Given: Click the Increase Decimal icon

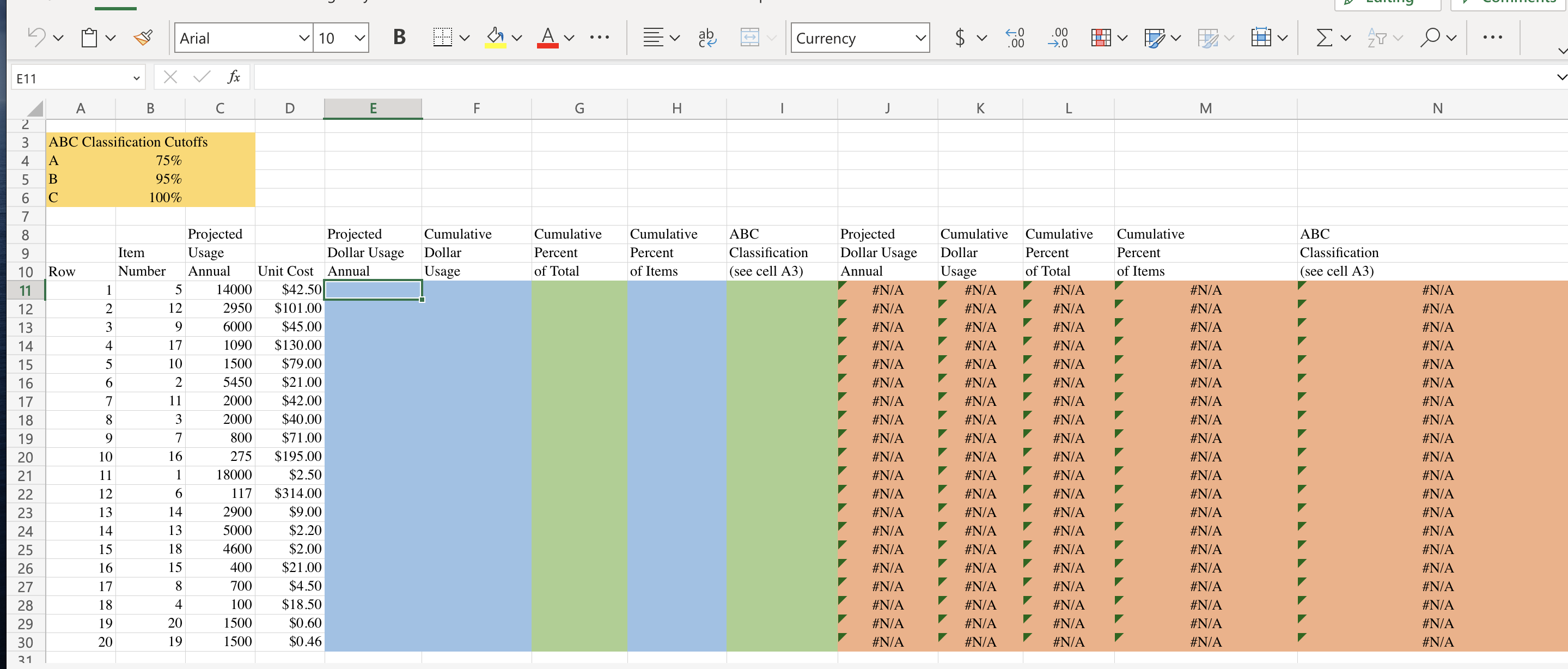Looking at the screenshot, I should pyautogui.click(x=1014, y=37).
